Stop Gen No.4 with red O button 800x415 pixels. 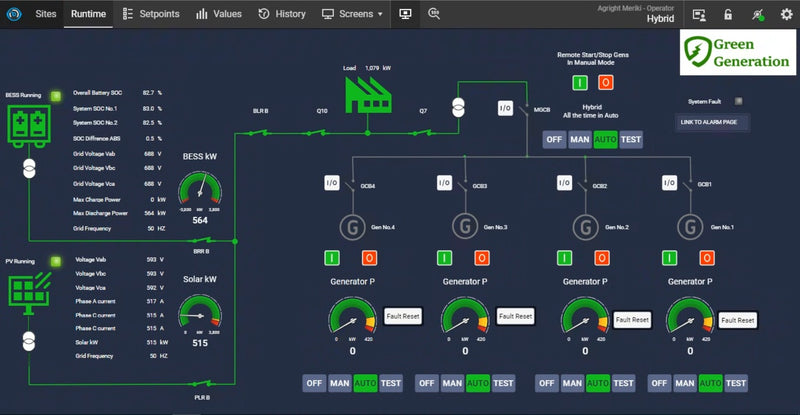369,258
